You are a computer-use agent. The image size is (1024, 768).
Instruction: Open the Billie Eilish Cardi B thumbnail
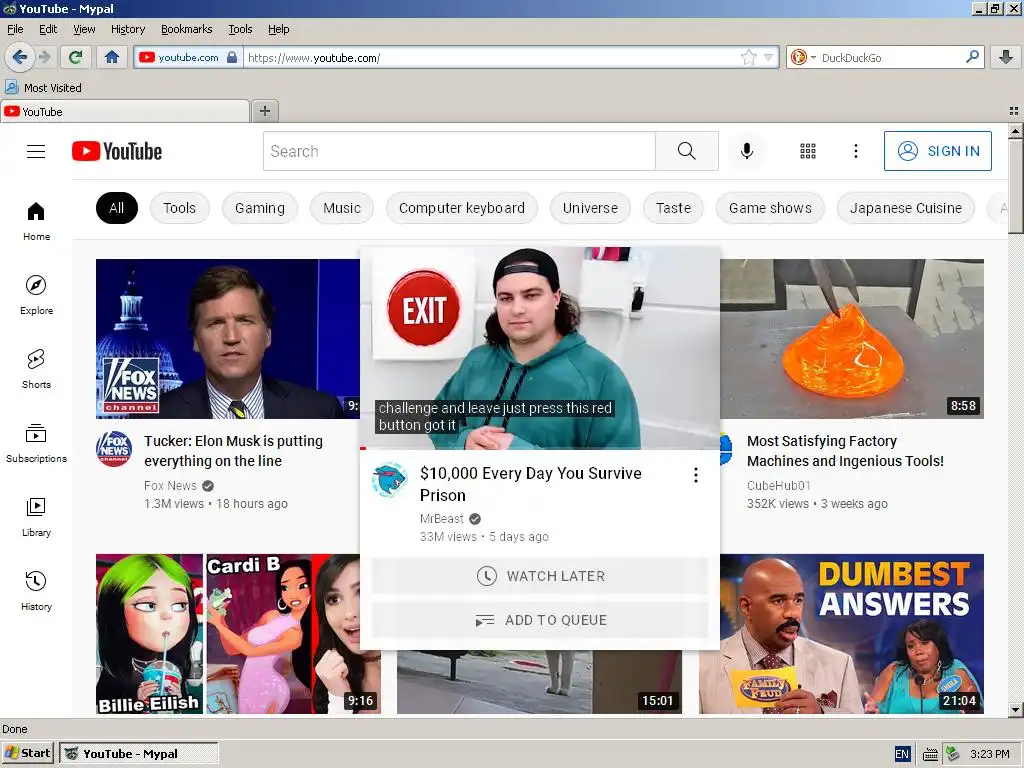(228, 633)
